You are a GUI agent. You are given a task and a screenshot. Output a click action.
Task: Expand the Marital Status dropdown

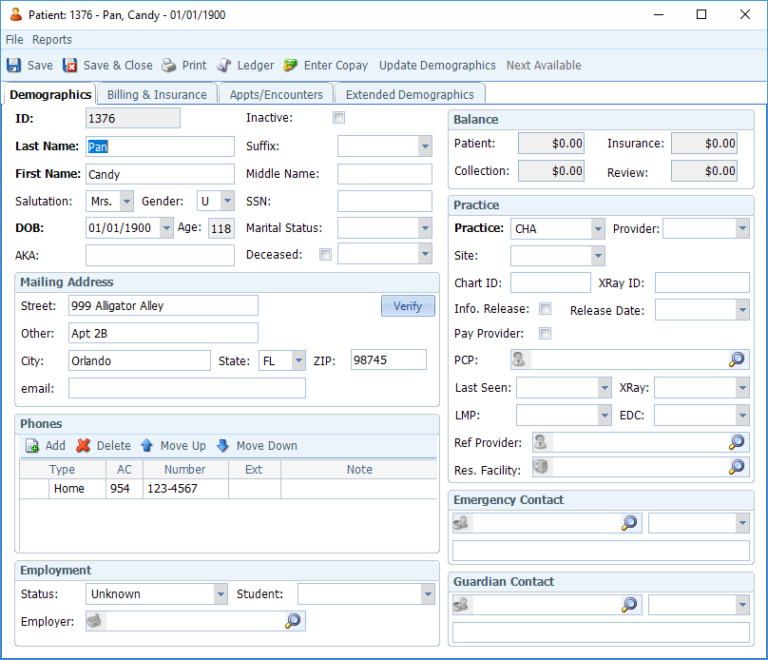pyautogui.click(x=425, y=228)
